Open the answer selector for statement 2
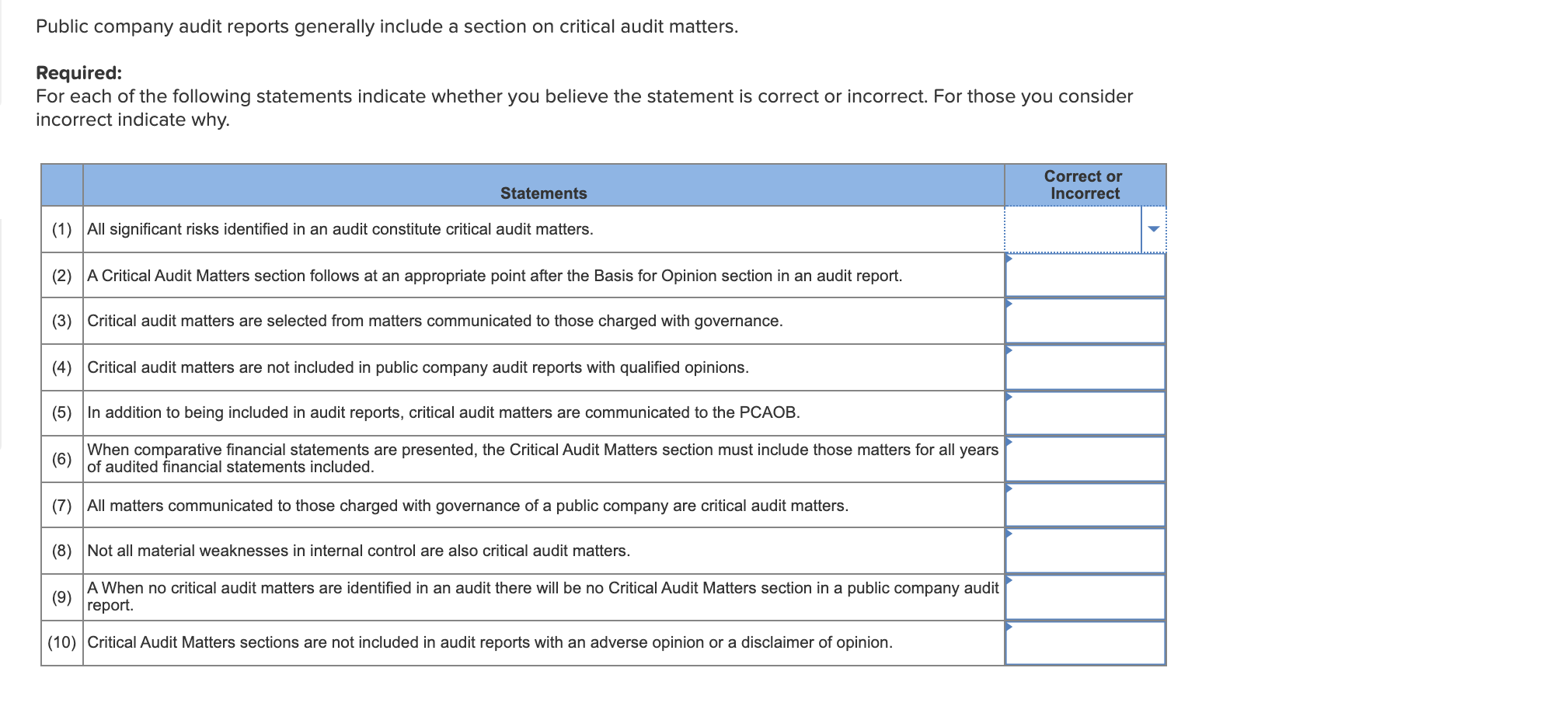The height and width of the screenshot is (713, 1568). [x=1085, y=276]
